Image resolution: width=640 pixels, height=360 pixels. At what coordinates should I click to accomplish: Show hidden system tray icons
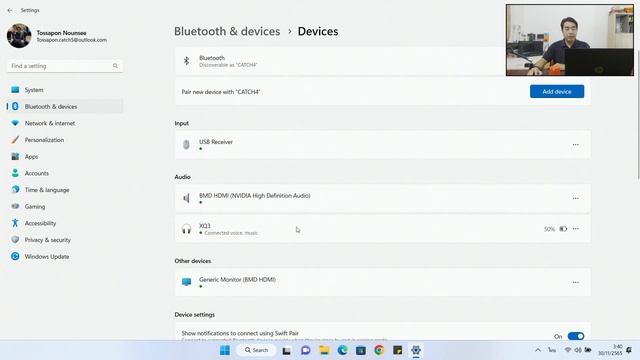tap(538, 350)
